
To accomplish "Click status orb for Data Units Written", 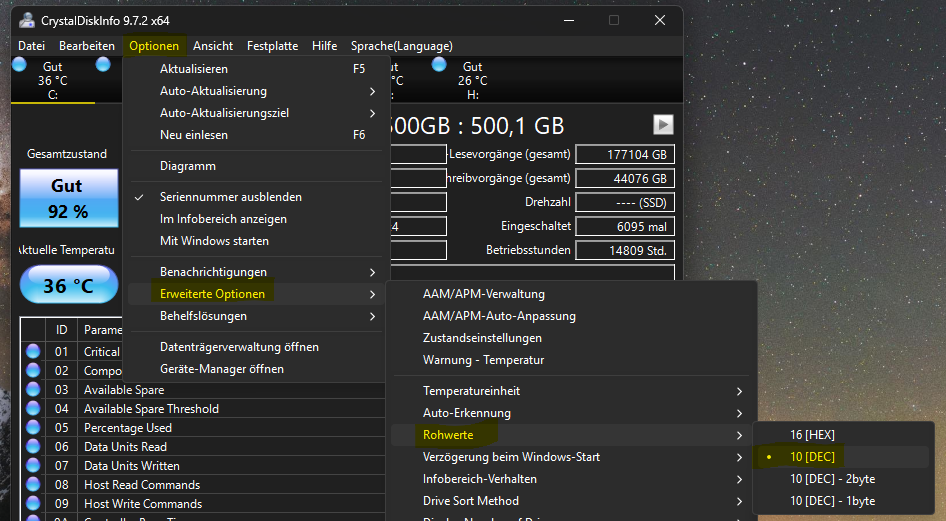I will (33, 466).
